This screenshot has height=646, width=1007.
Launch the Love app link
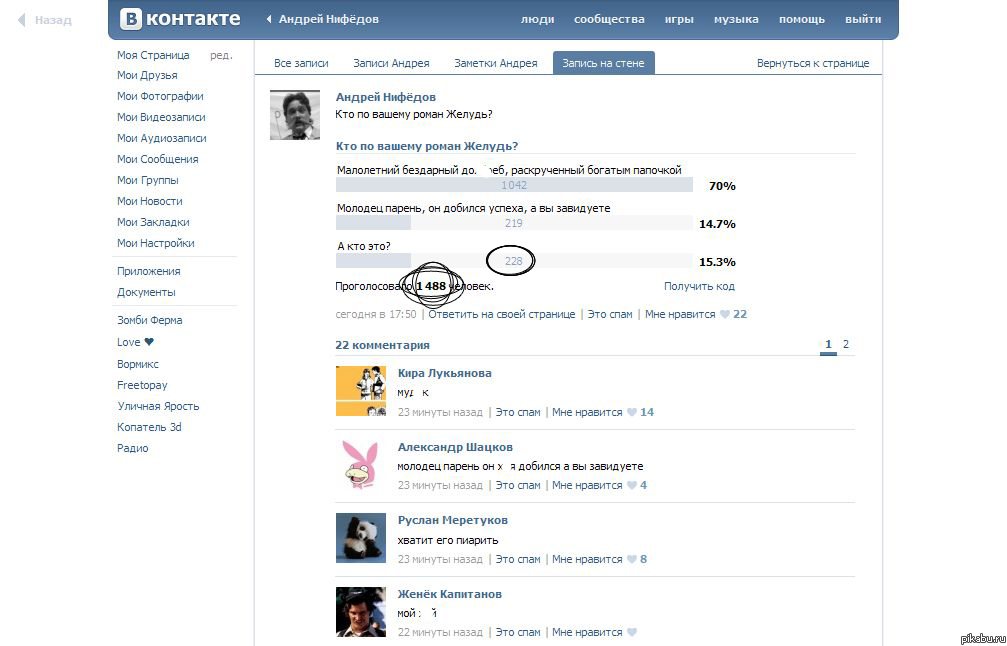[x=135, y=342]
